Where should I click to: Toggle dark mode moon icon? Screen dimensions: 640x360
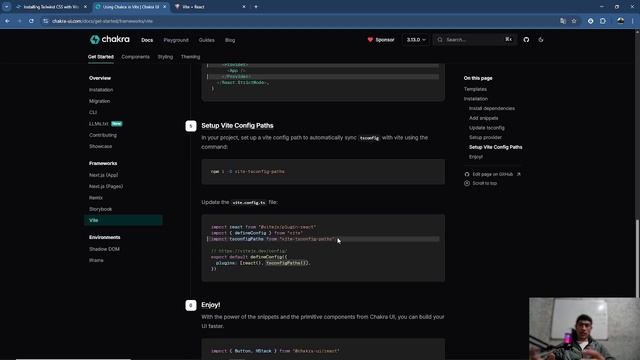541,40
